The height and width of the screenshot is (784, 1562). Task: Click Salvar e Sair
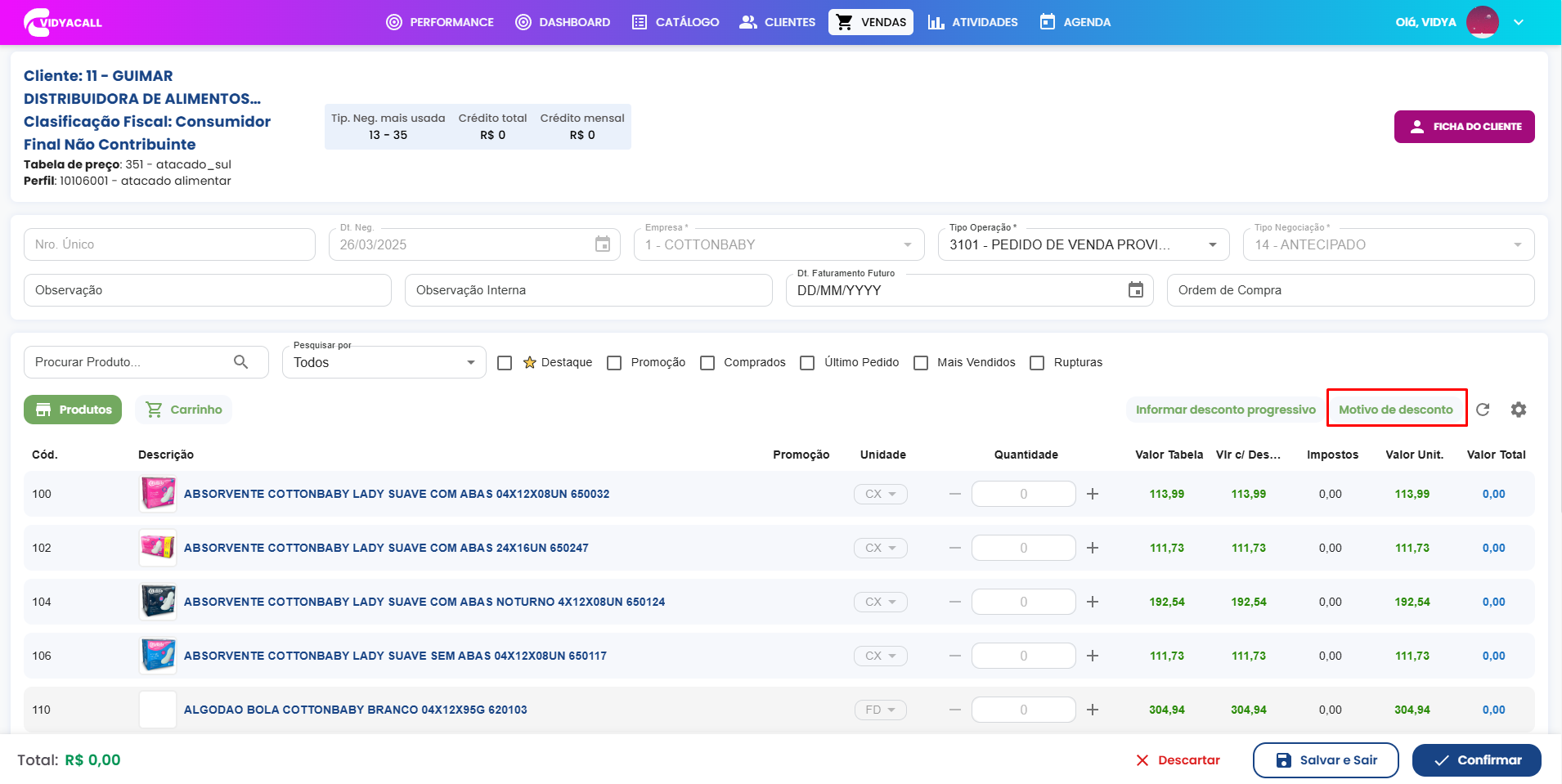tap(1326, 760)
